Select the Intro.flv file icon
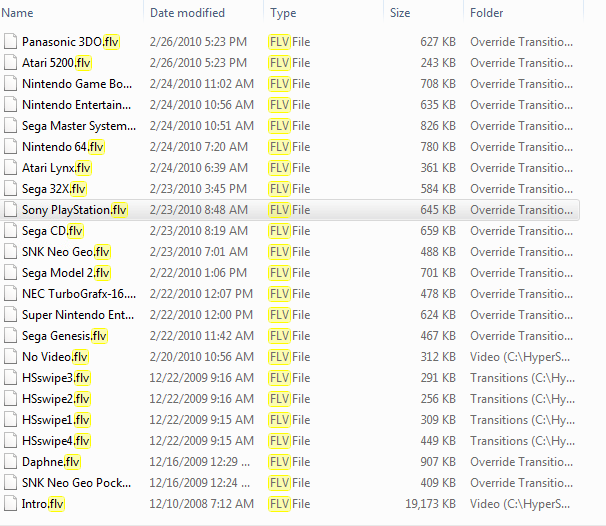 pyautogui.click(x=11, y=504)
